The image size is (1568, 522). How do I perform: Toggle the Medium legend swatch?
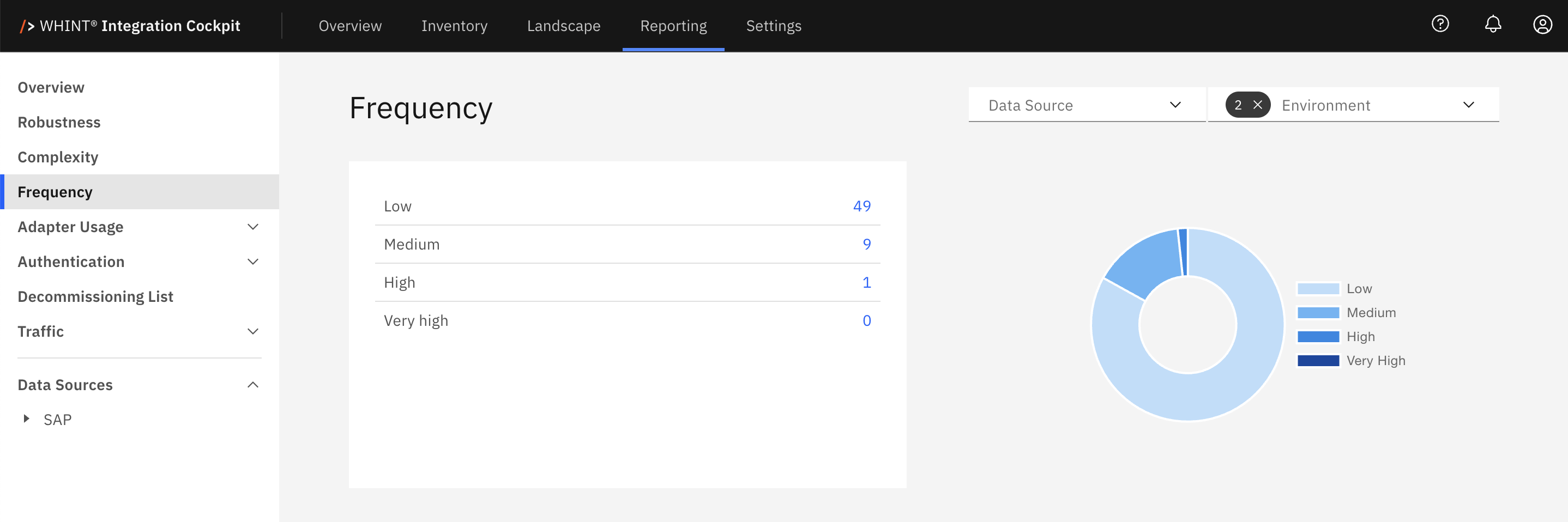click(1318, 313)
